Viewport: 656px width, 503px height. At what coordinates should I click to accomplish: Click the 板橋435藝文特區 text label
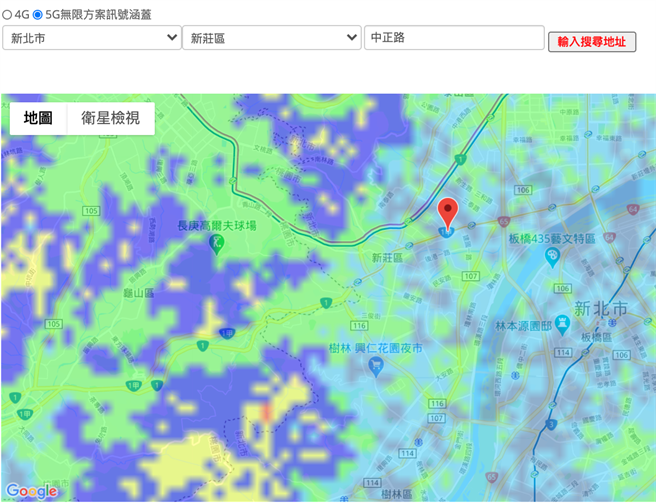pyautogui.click(x=552, y=239)
